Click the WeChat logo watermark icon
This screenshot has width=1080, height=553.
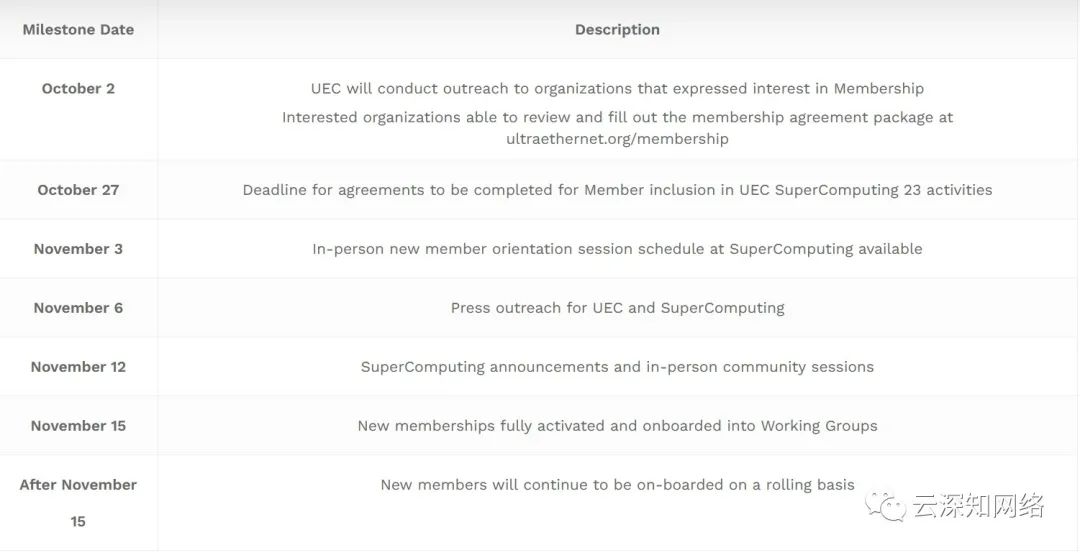886,505
